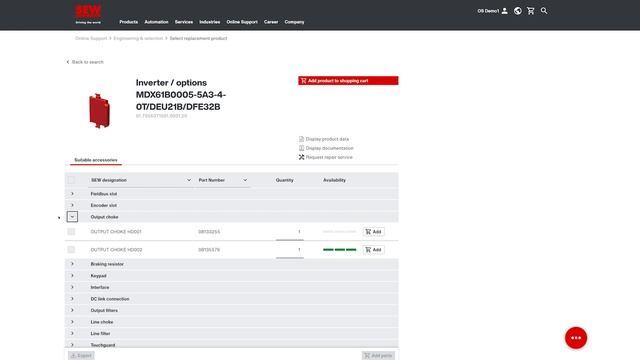Expand the DC link connection row
Screen dimensions: 640x360
(72, 299)
